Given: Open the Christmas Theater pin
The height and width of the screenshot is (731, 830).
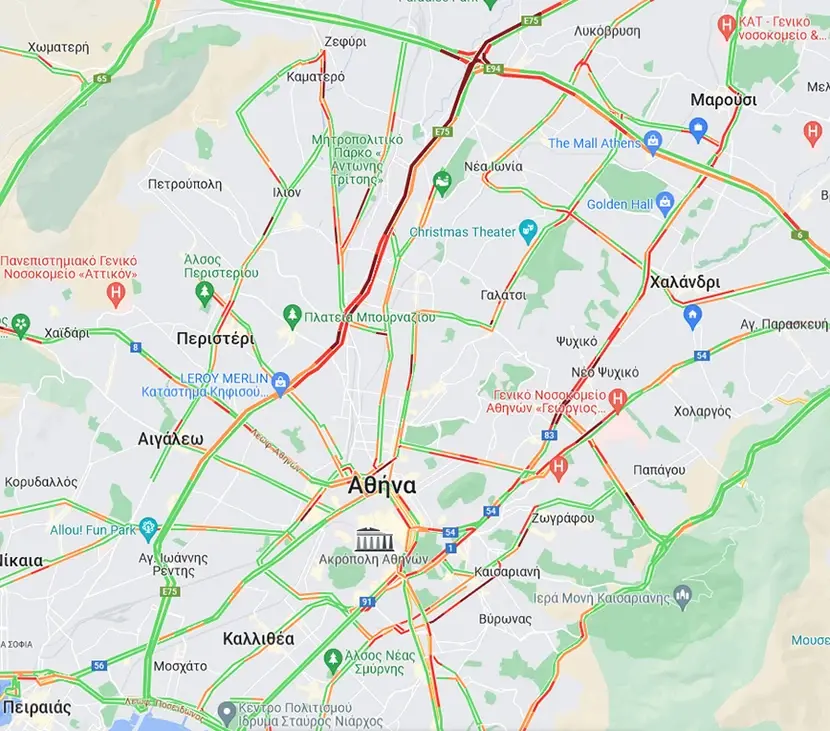Looking at the screenshot, I should tap(528, 231).
